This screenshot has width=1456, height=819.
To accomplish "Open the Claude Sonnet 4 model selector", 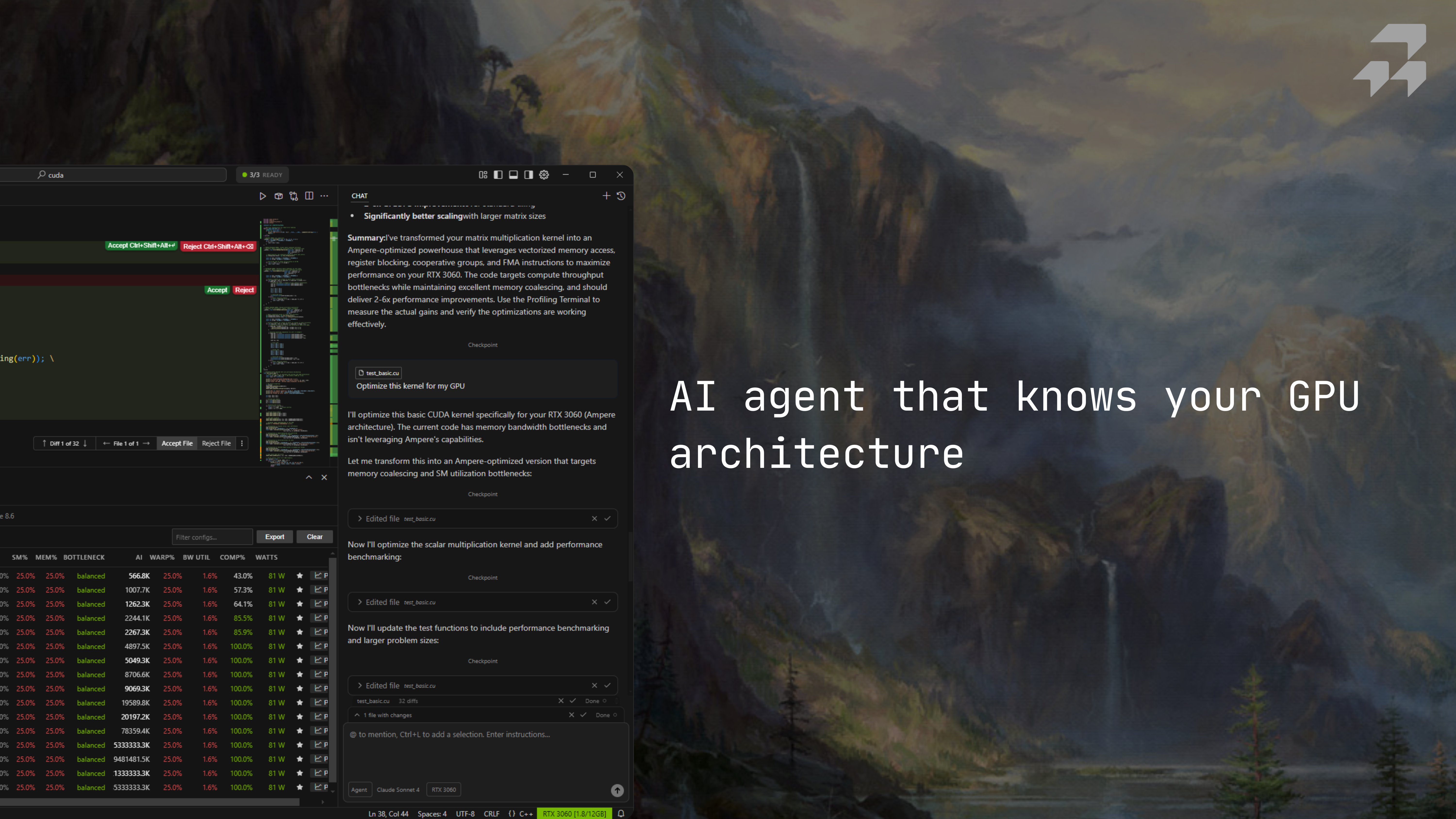I will pos(398,790).
